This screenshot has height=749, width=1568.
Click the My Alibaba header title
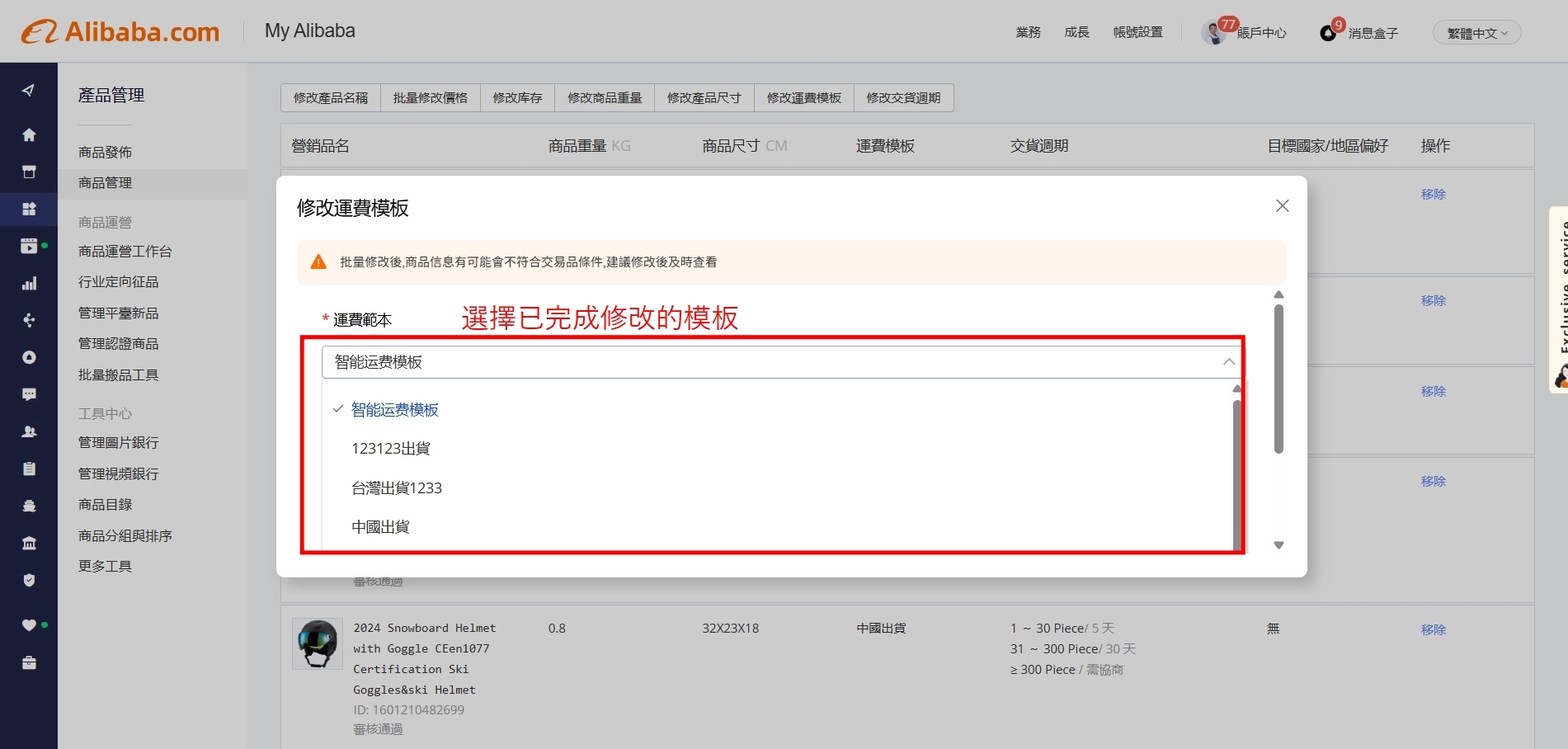click(x=309, y=31)
